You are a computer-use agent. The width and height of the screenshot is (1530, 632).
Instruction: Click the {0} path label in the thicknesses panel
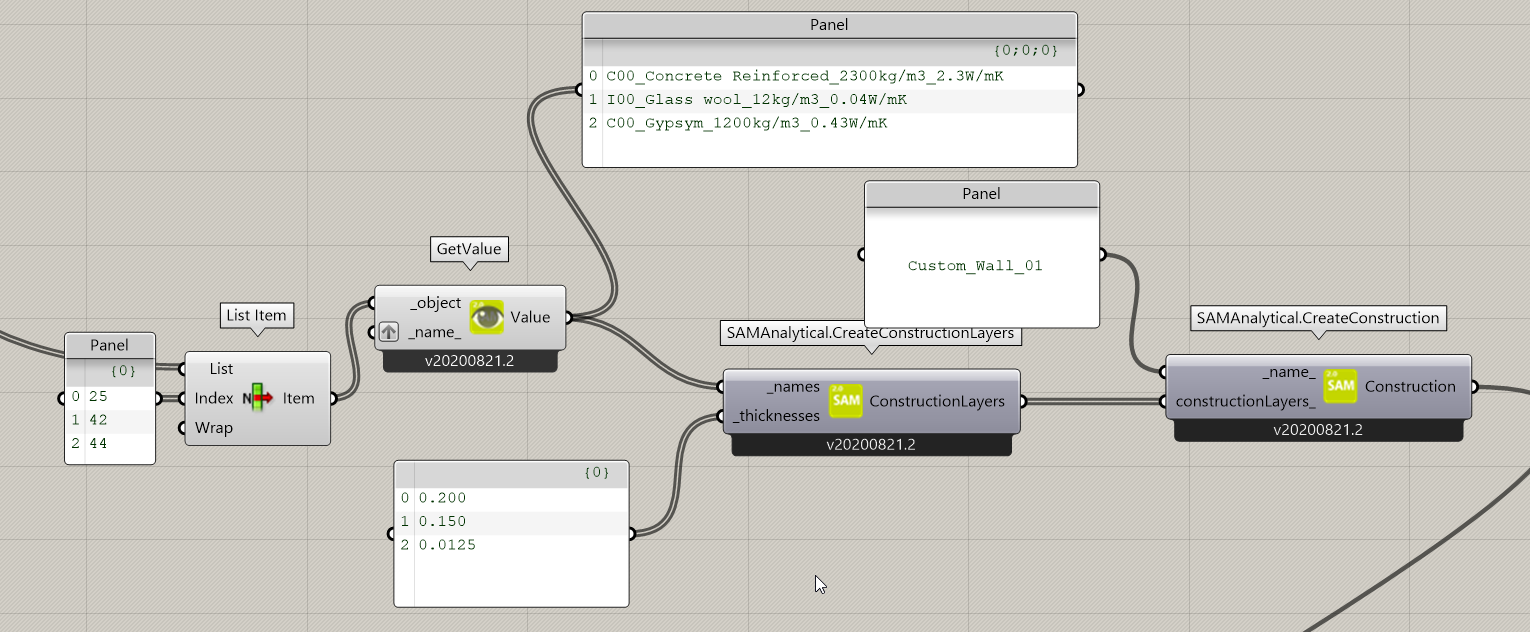click(596, 473)
